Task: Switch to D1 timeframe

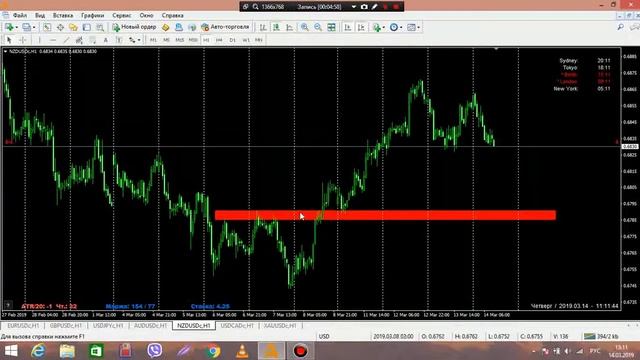Action: pyautogui.click(x=232, y=40)
